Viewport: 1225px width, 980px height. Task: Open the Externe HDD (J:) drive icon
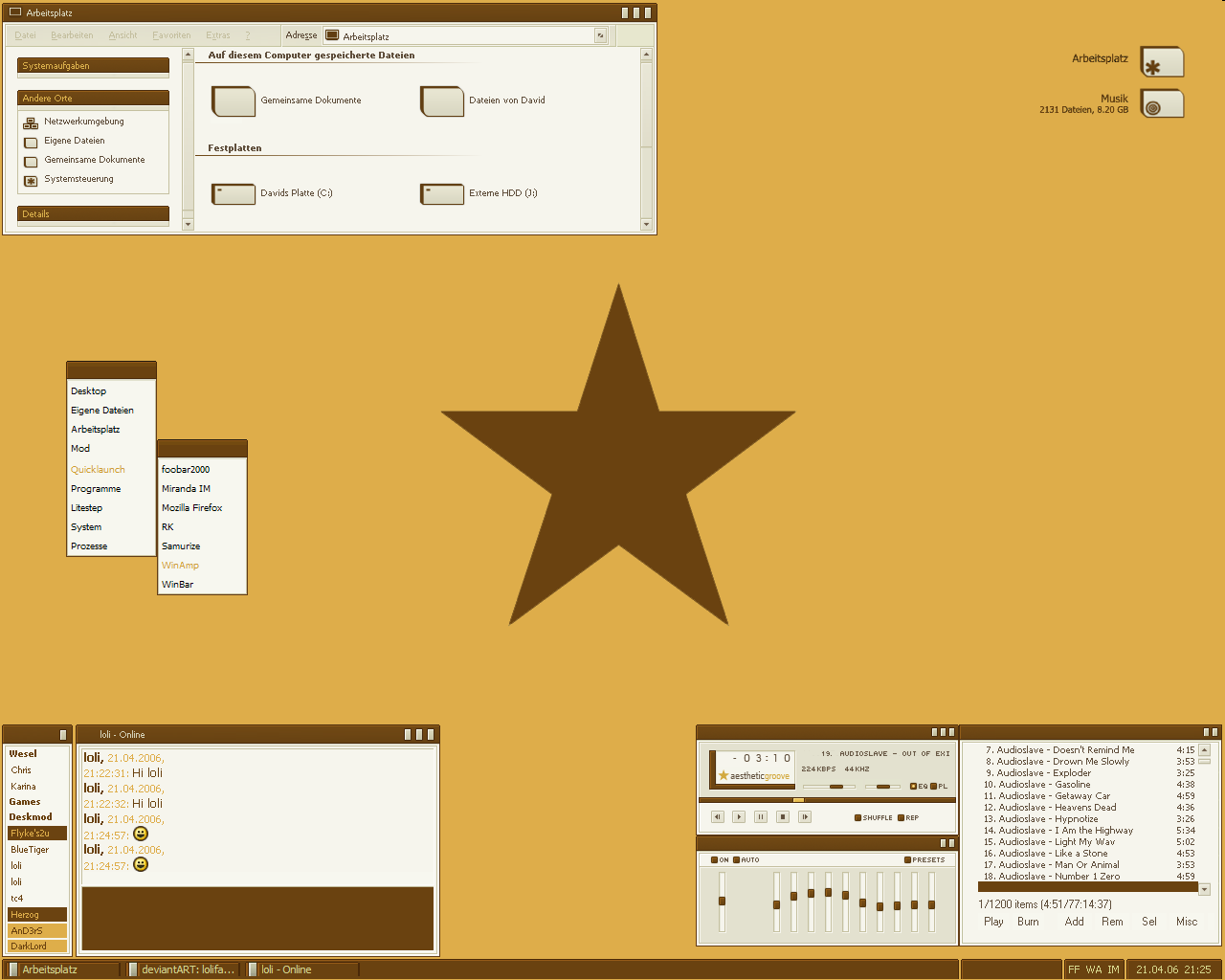click(441, 193)
